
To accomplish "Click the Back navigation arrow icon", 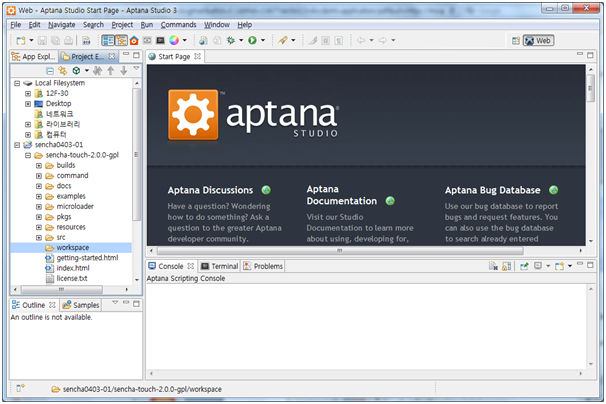I will click(361, 40).
